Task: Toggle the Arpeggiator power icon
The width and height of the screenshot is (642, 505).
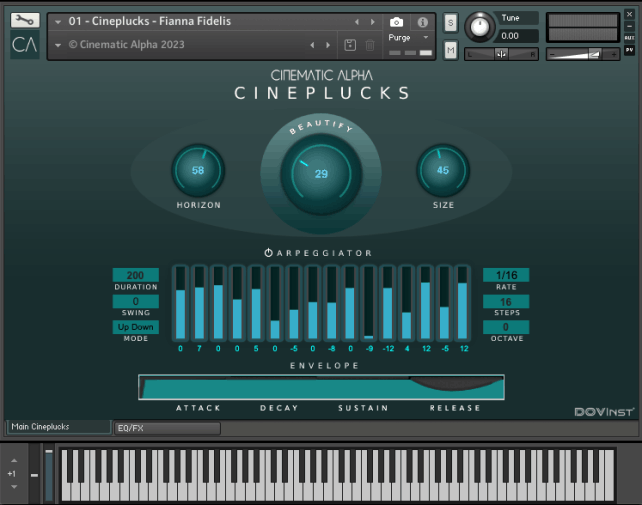Action: 268,253
